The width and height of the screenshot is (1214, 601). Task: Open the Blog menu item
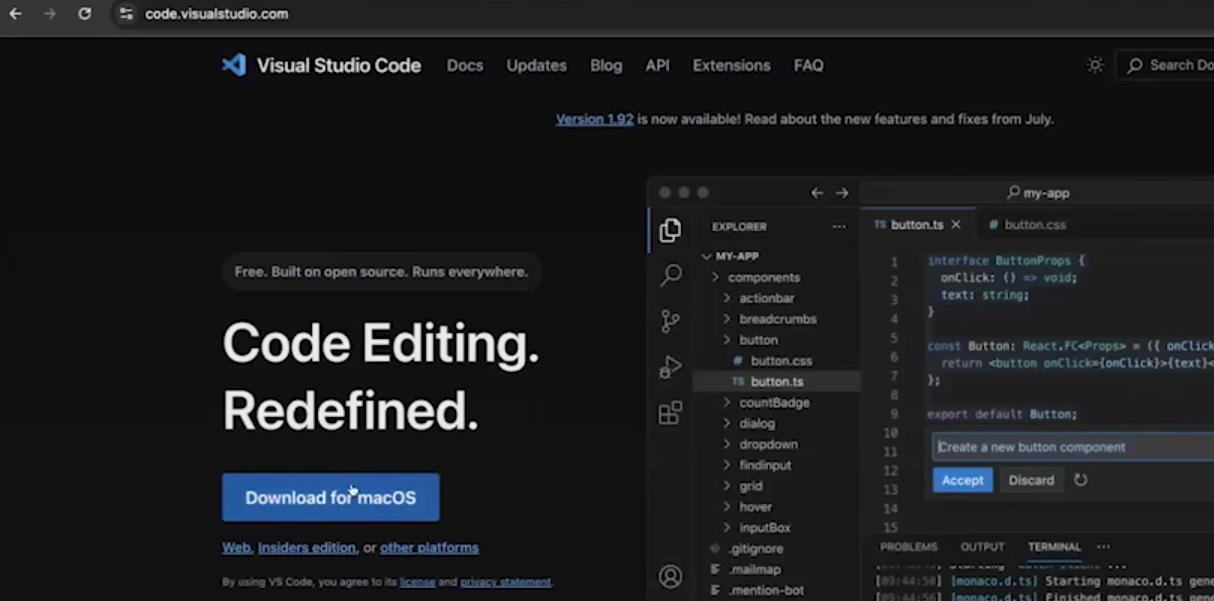606,65
